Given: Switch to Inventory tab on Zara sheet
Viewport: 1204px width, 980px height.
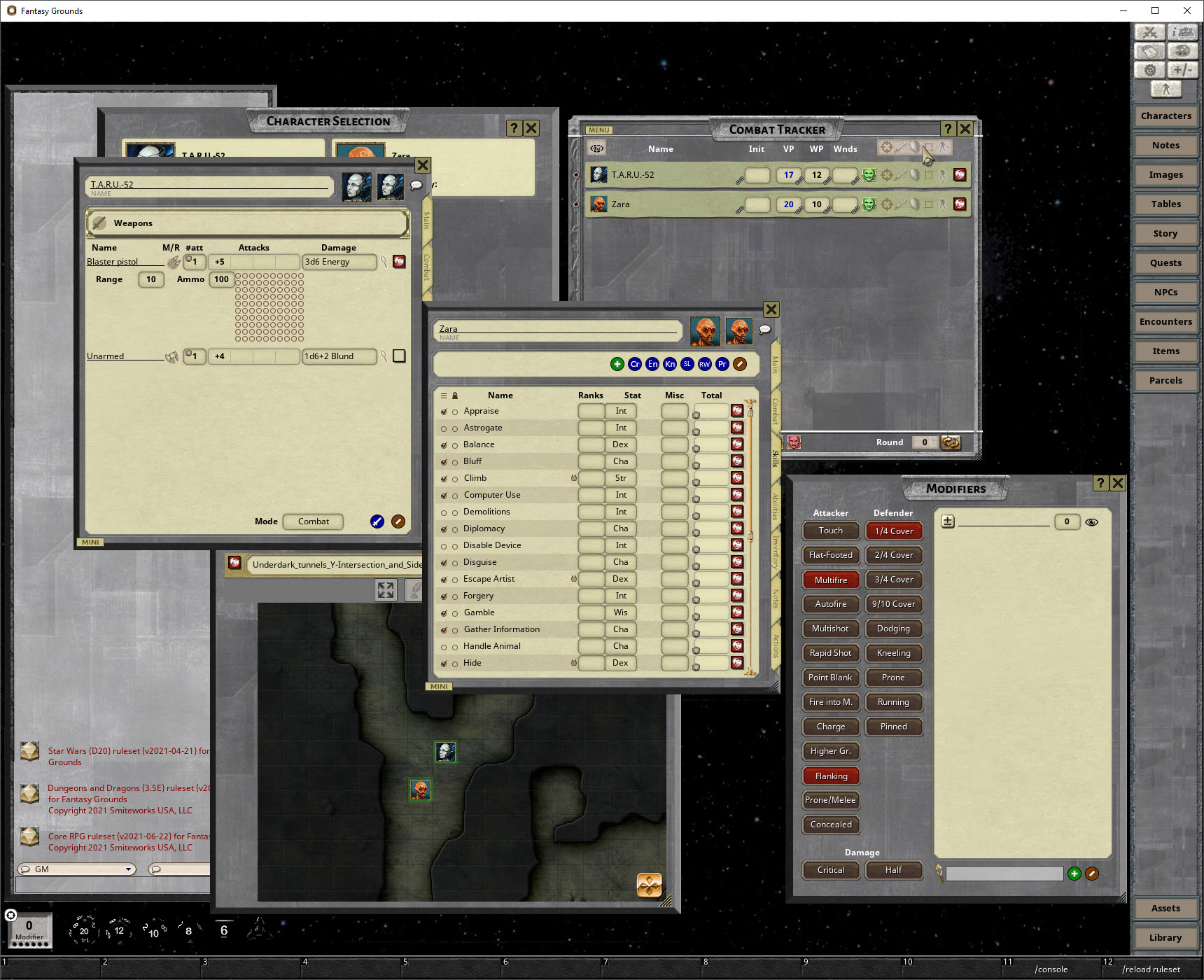Looking at the screenshot, I should (x=776, y=552).
